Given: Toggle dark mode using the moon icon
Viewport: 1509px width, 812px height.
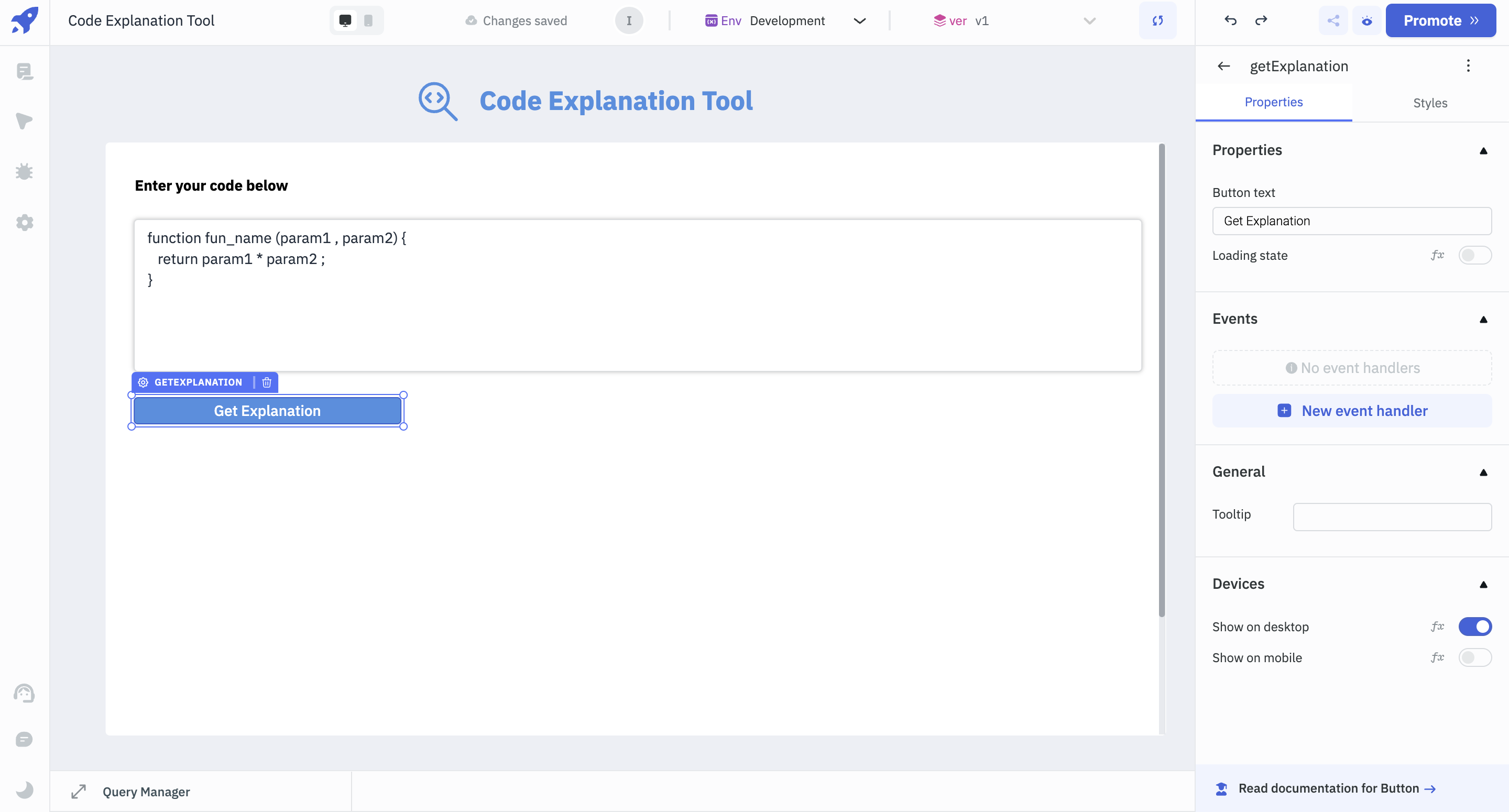Looking at the screenshot, I should click(25, 789).
